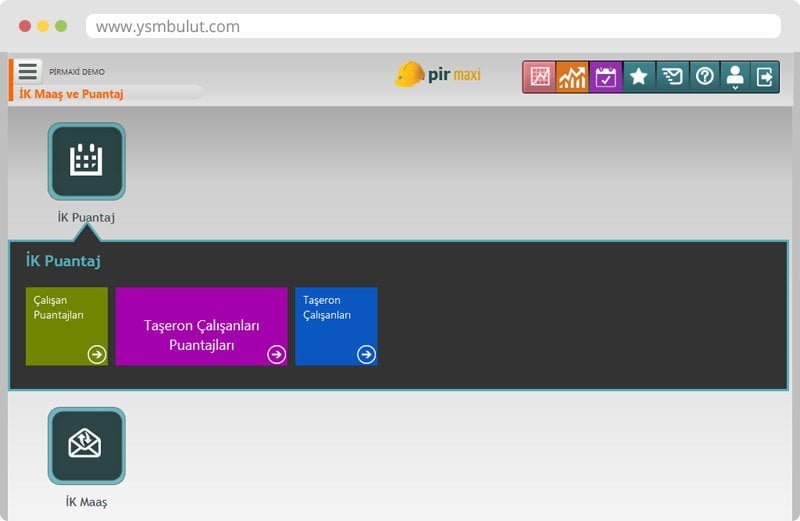The height and width of the screenshot is (521, 800).
Task: Click the help question mark icon
Action: click(705, 77)
